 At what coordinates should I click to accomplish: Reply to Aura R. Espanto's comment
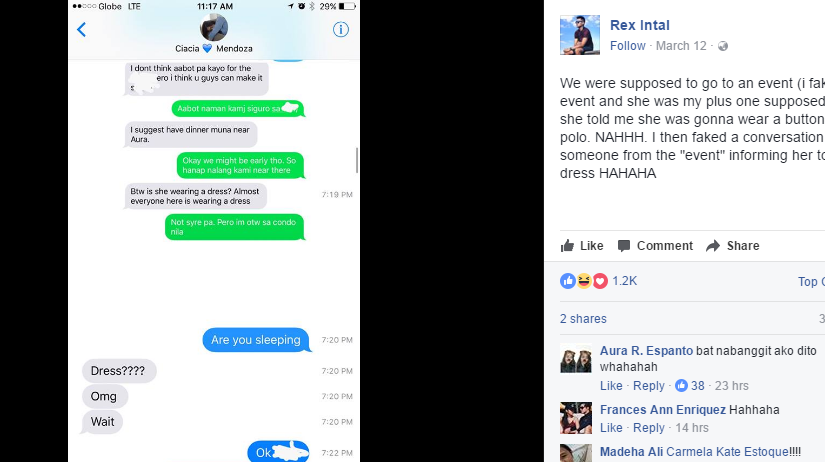pos(649,386)
